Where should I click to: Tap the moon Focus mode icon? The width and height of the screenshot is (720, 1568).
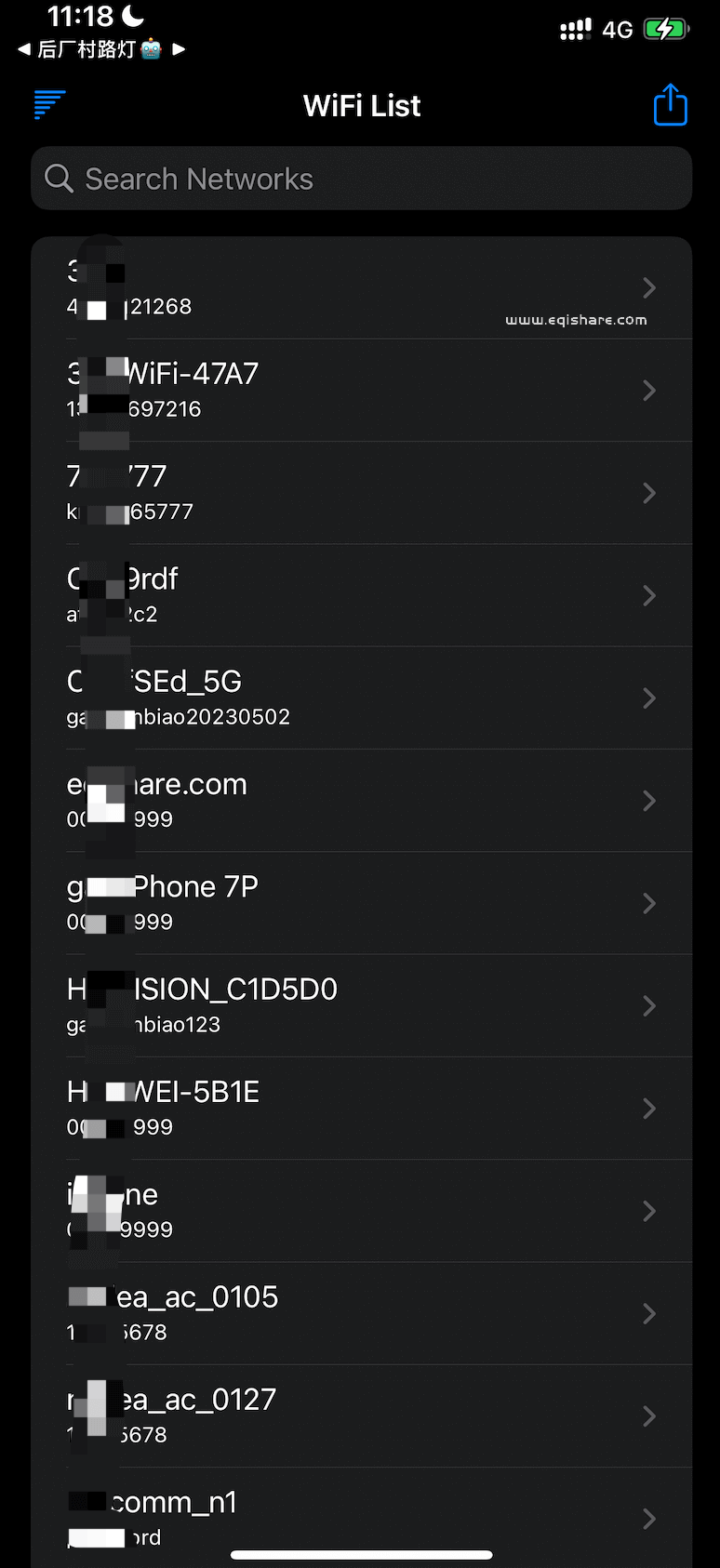[133, 16]
